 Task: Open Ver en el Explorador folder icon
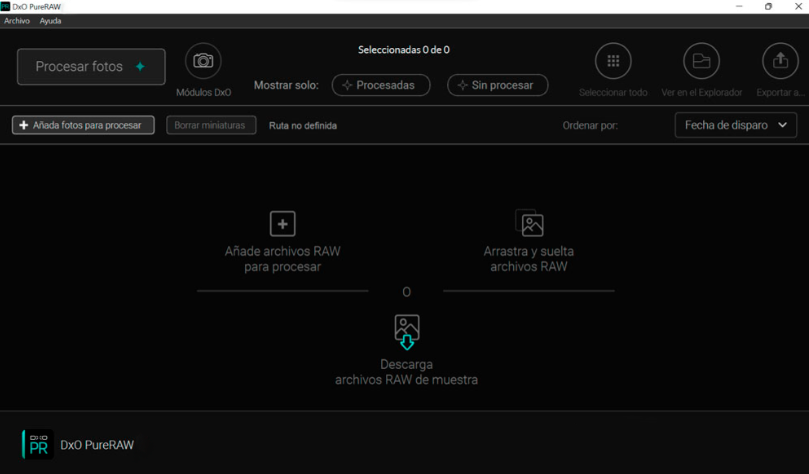click(701, 61)
